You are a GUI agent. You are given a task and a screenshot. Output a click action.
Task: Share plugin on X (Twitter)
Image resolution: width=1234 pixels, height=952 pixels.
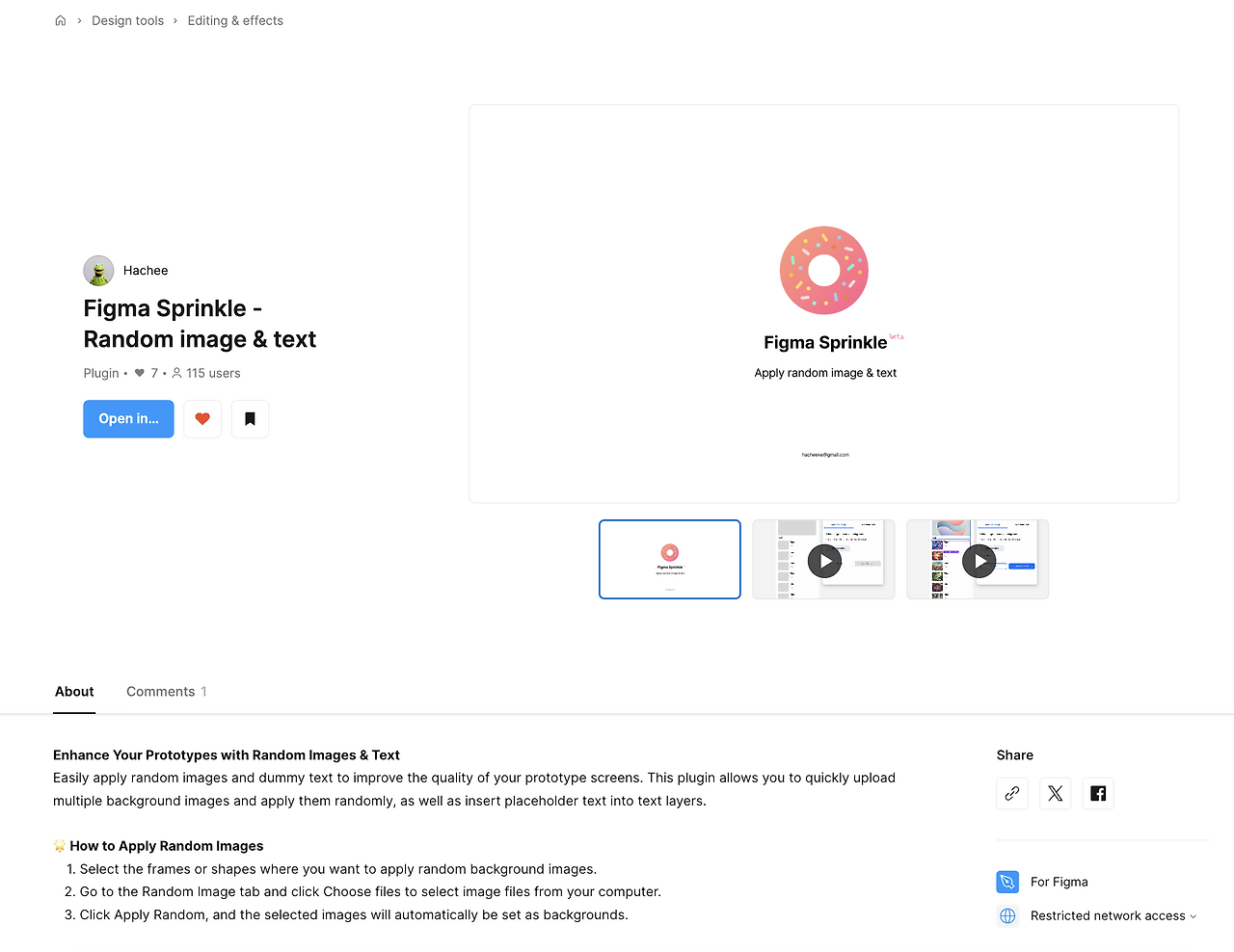pyautogui.click(x=1056, y=793)
